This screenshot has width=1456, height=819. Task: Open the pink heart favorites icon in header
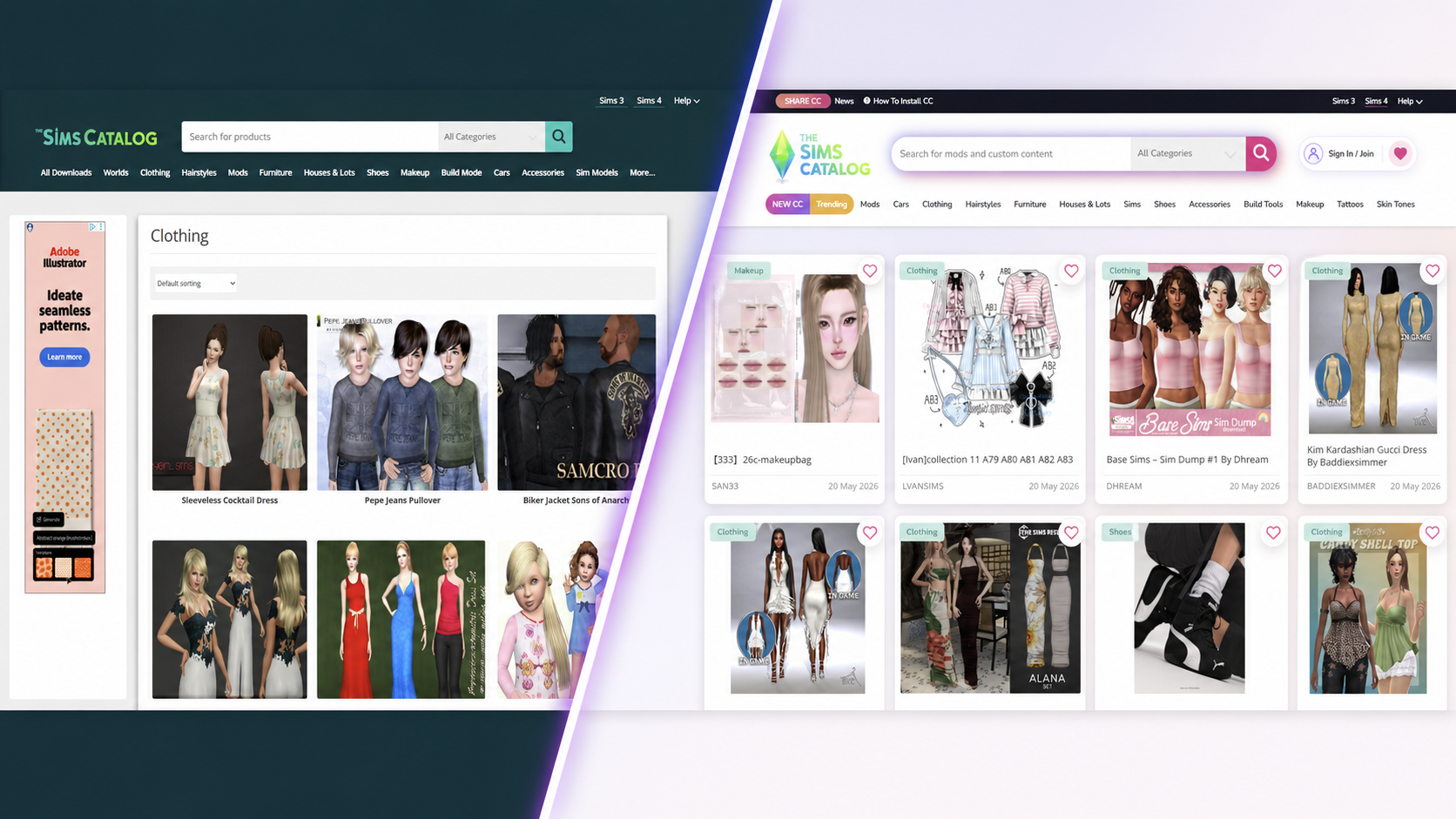(1400, 153)
